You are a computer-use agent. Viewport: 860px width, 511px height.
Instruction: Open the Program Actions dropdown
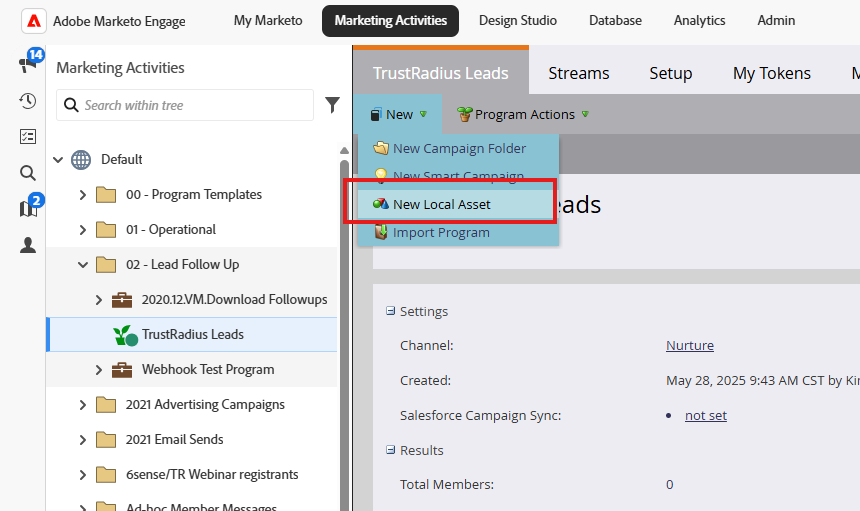click(x=523, y=114)
